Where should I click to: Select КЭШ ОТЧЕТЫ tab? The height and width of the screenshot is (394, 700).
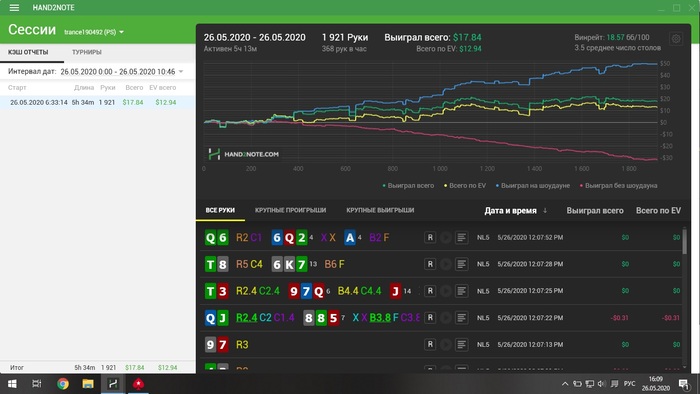point(28,52)
